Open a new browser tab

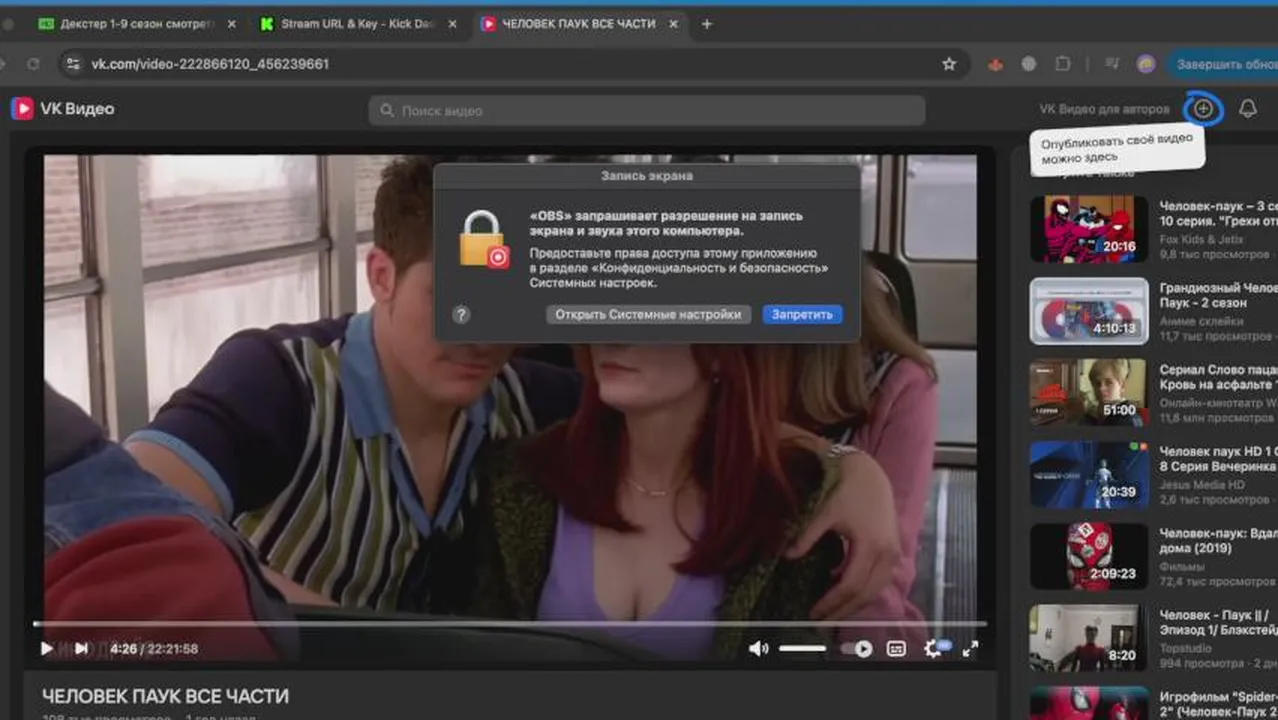706,24
